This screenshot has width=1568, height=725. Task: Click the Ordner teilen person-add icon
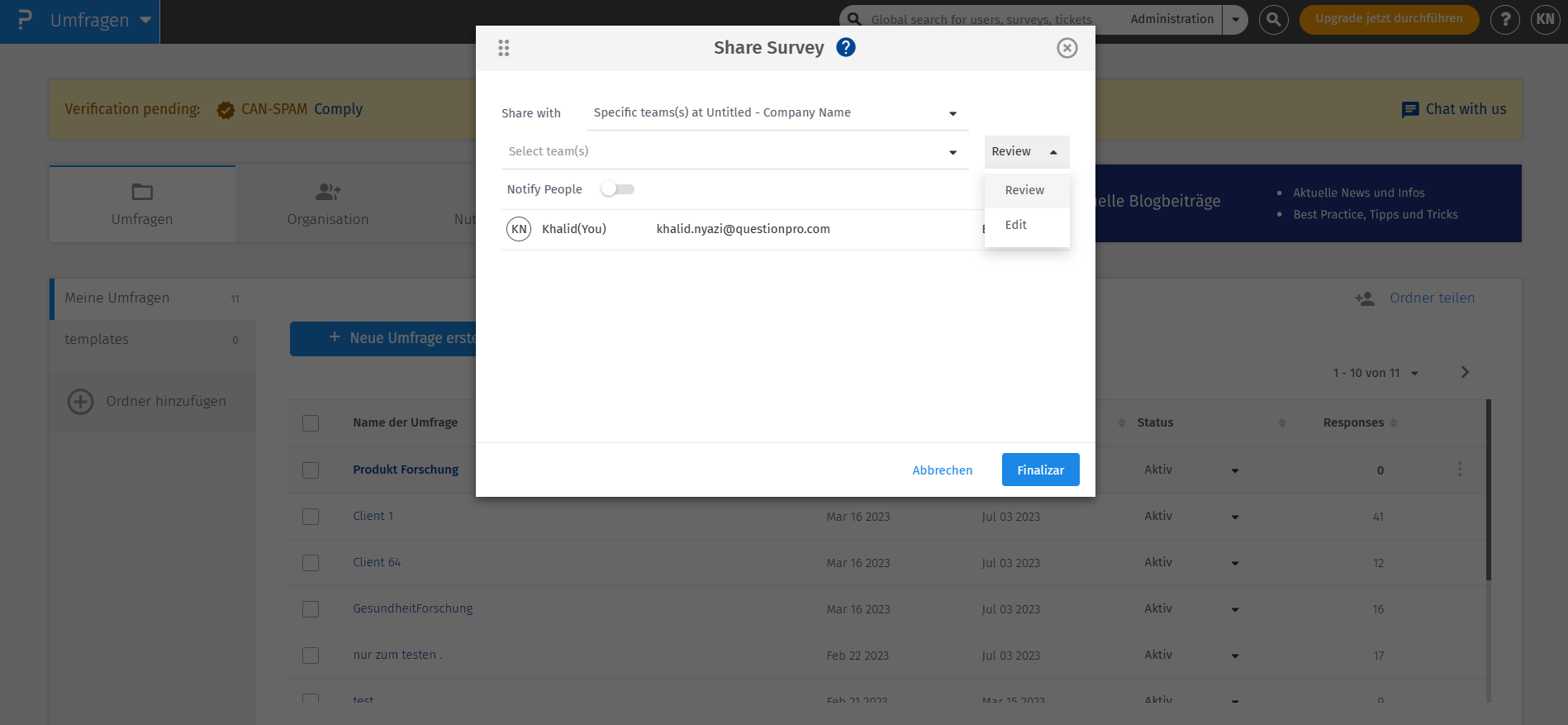coord(1365,298)
